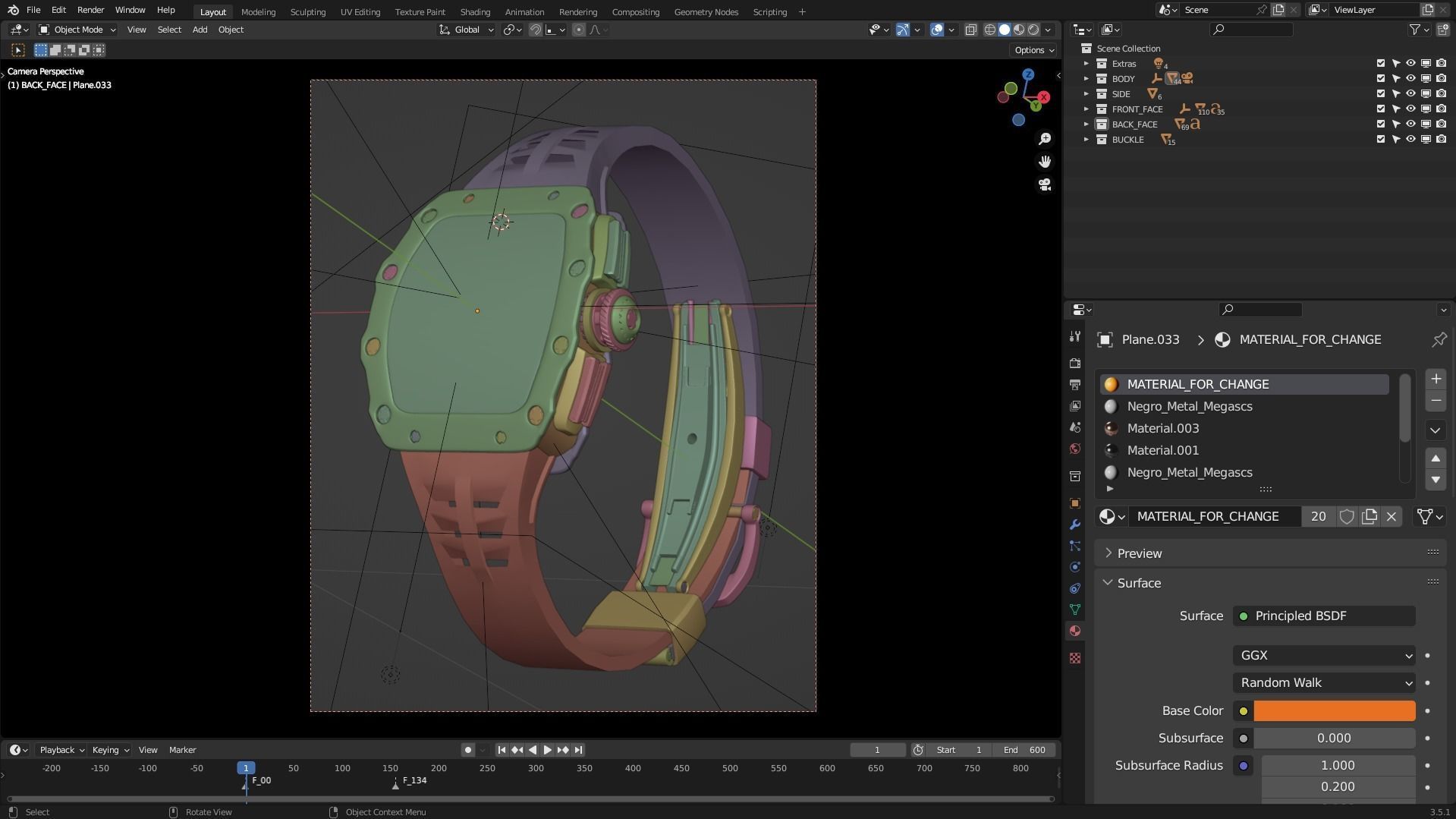Image resolution: width=1456 pixels, height=819 pixels.
Task: Click the pan view hand icon
Action: pos(1045,161)
